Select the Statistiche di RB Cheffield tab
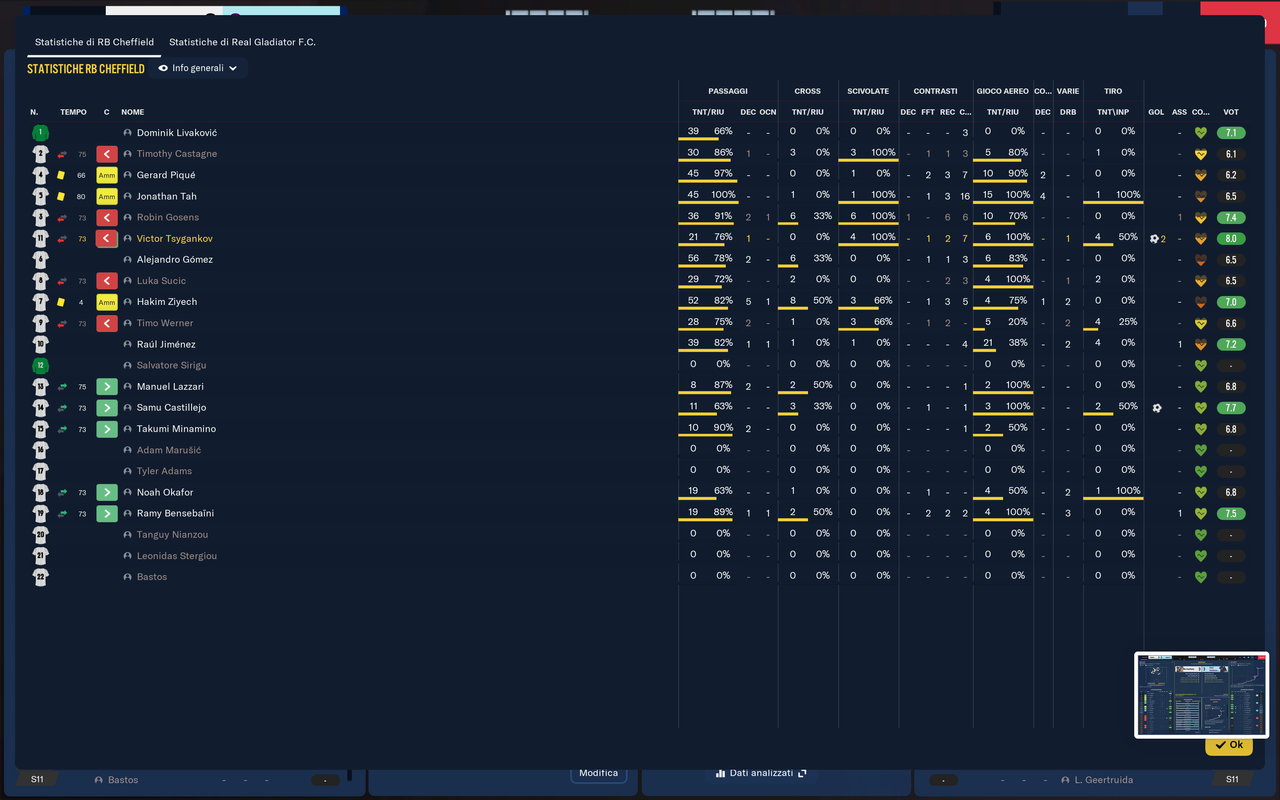 94,42
